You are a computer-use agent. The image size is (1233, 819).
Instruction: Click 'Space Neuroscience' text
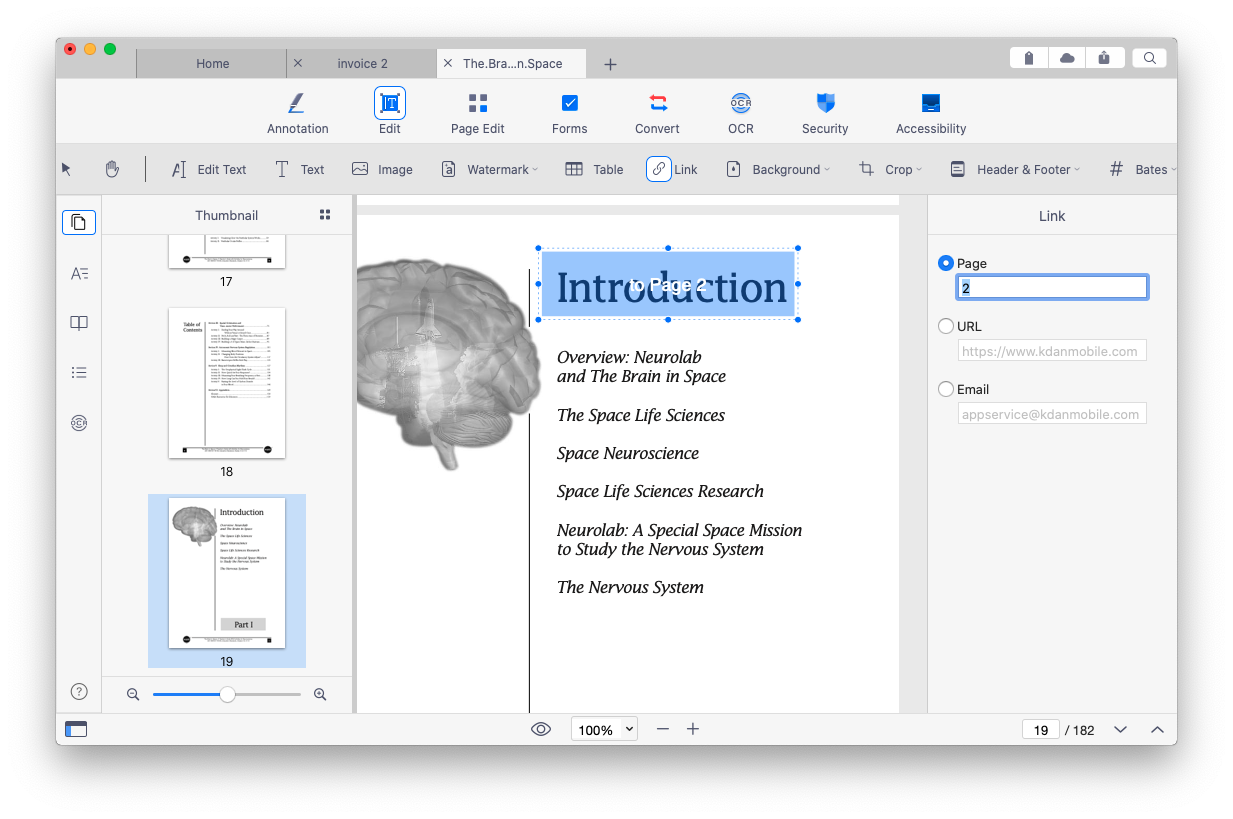[628, 453]
